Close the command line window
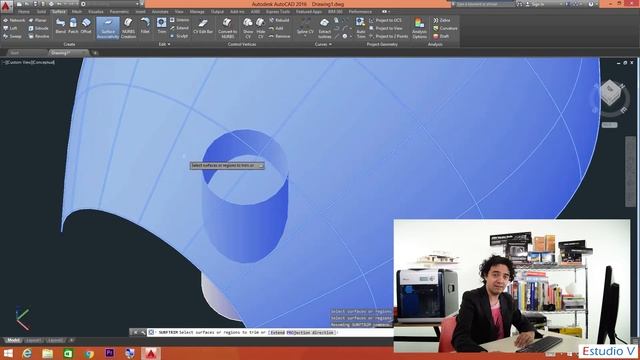 (x=135, y=332)
